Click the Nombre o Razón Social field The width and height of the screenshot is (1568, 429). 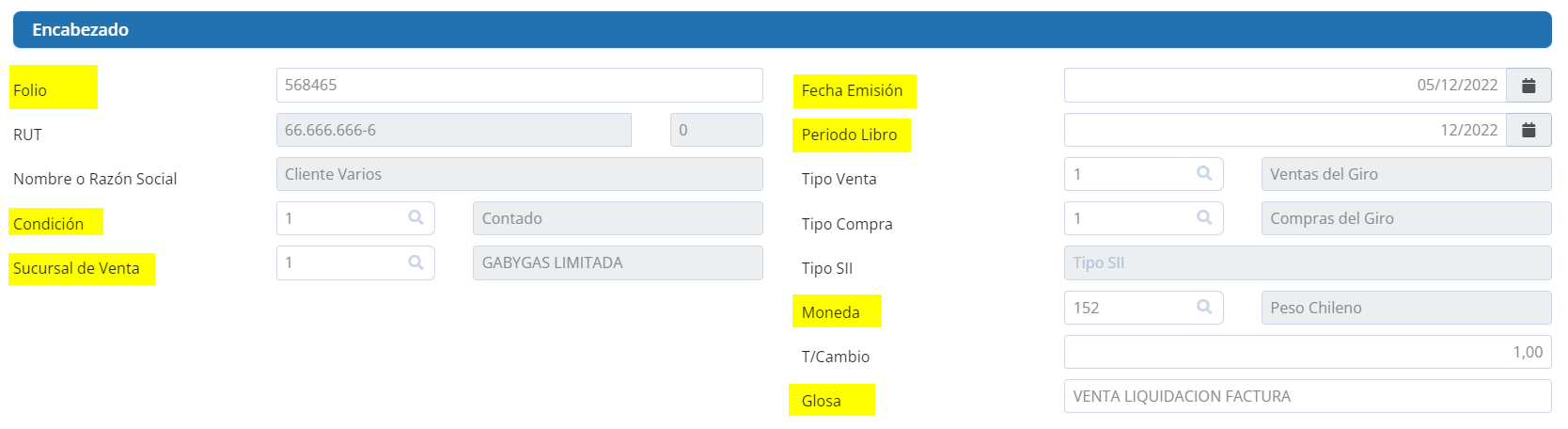pyautogui.click(x=519, y=174)
